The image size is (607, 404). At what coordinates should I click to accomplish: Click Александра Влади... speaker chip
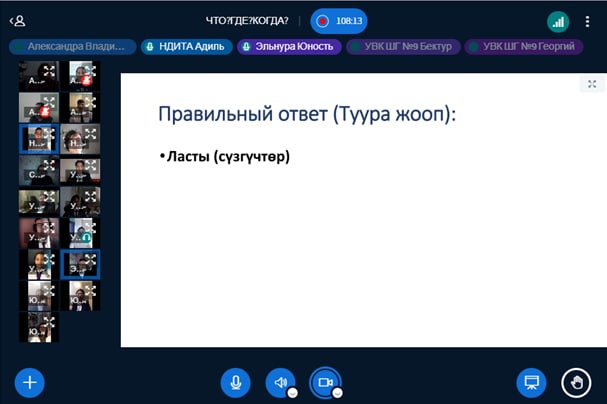70,46
